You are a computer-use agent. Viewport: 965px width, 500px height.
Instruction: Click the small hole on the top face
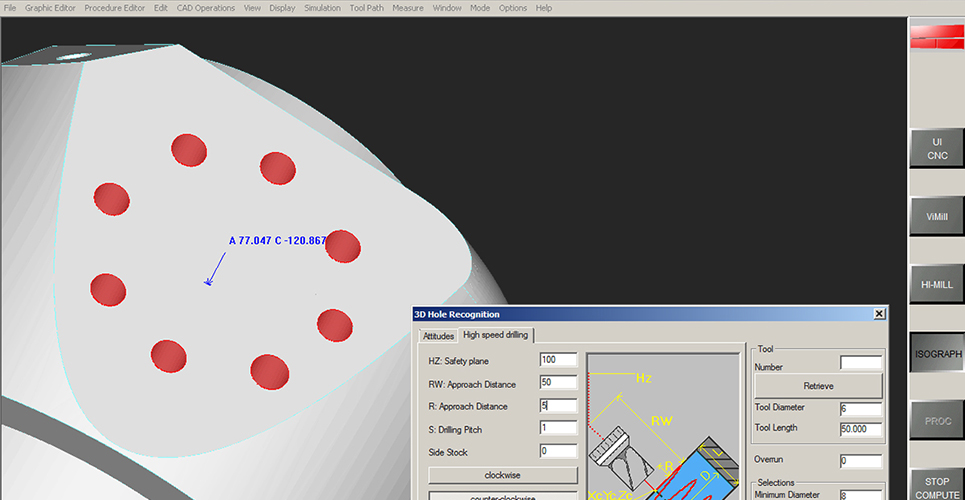(74, 56)
